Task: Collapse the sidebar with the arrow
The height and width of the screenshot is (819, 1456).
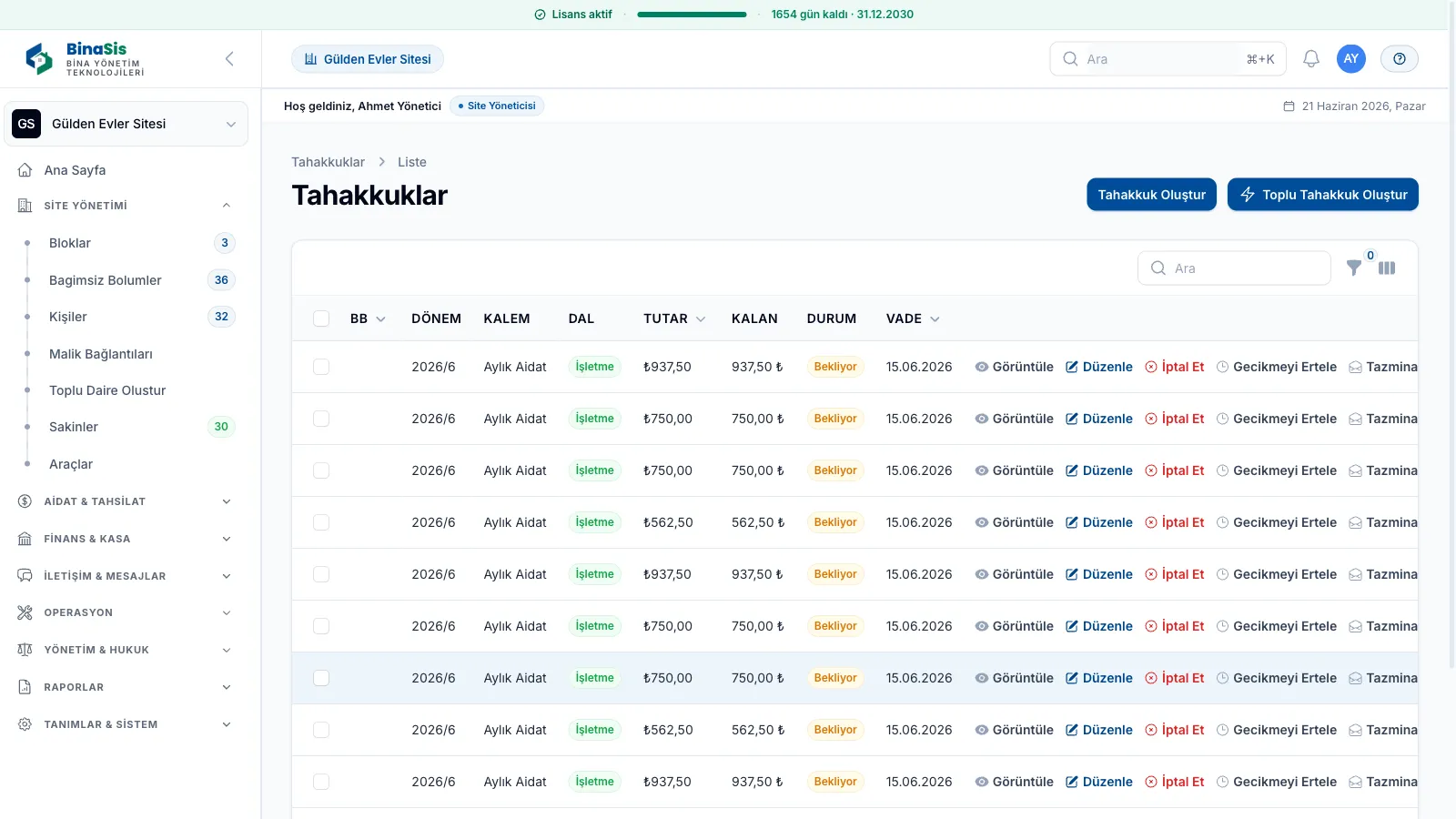Action: pyautogui.click(x=229, y=59)
